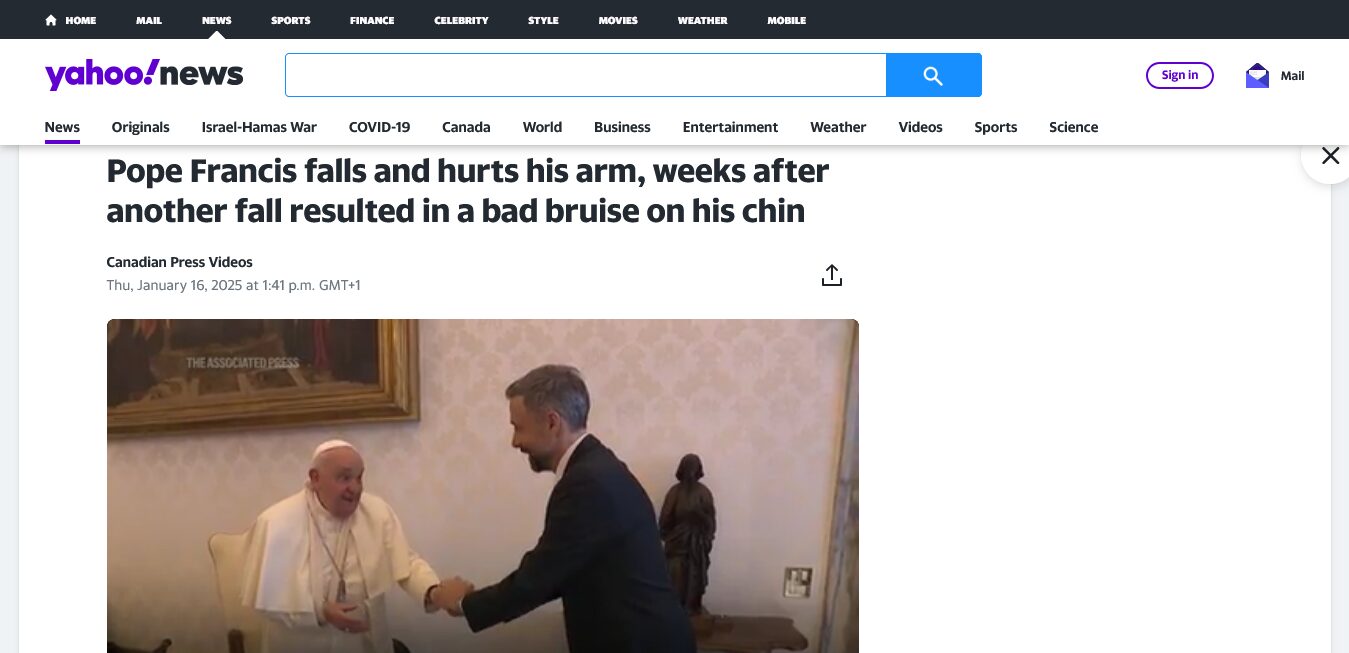Click the Sign in button
1349x653 pixels.
click(x=1180, y=75)
